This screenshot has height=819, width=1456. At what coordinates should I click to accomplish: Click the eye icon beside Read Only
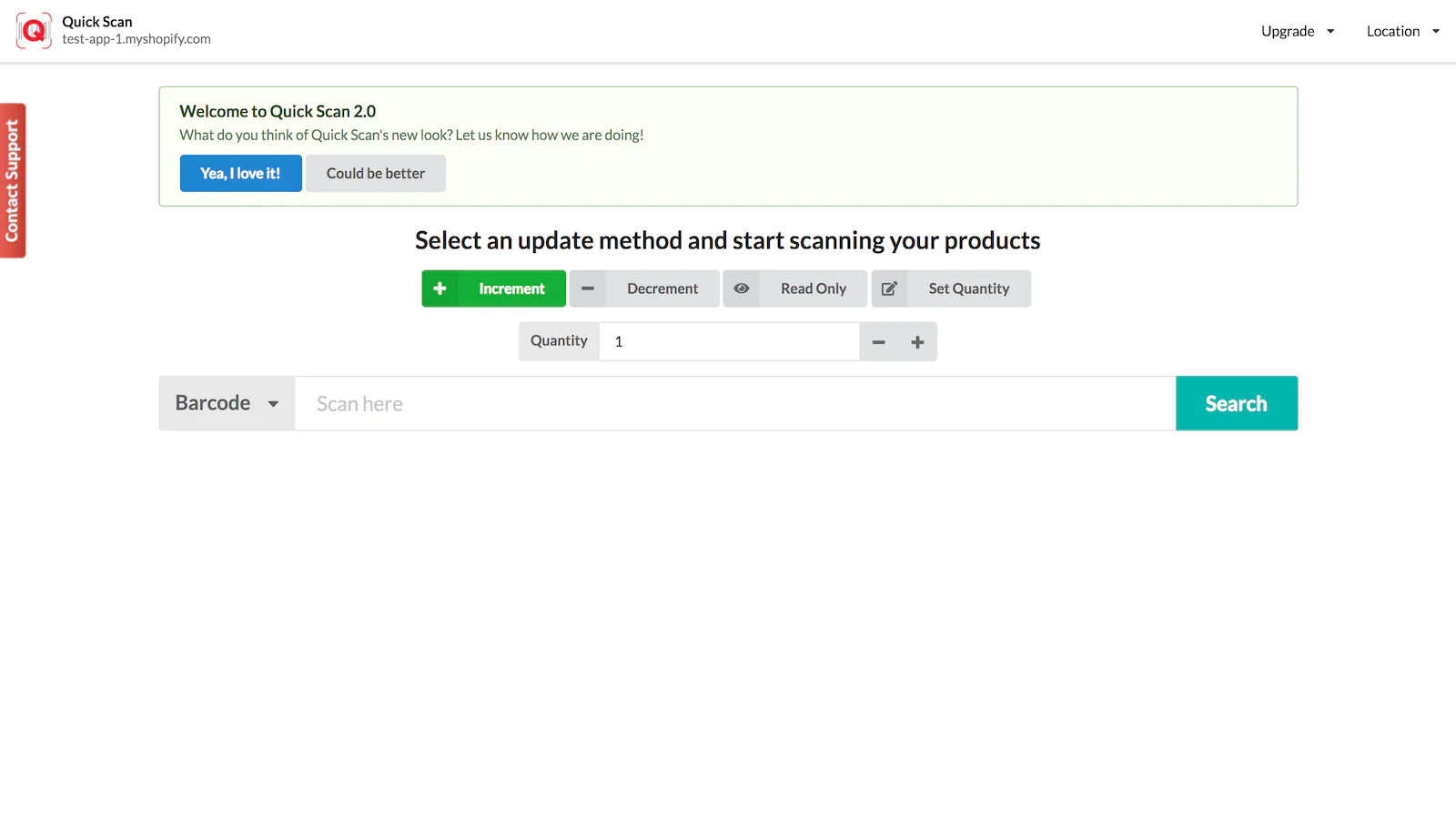[x=742, y=288]
